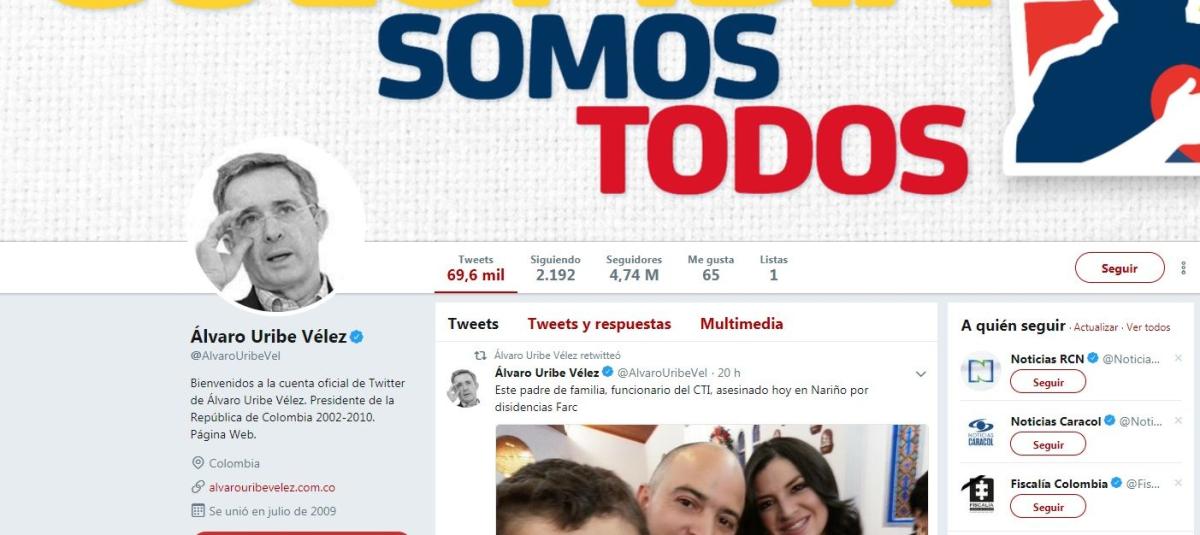Click the small tweet author avatar

[x=463, y=388]
